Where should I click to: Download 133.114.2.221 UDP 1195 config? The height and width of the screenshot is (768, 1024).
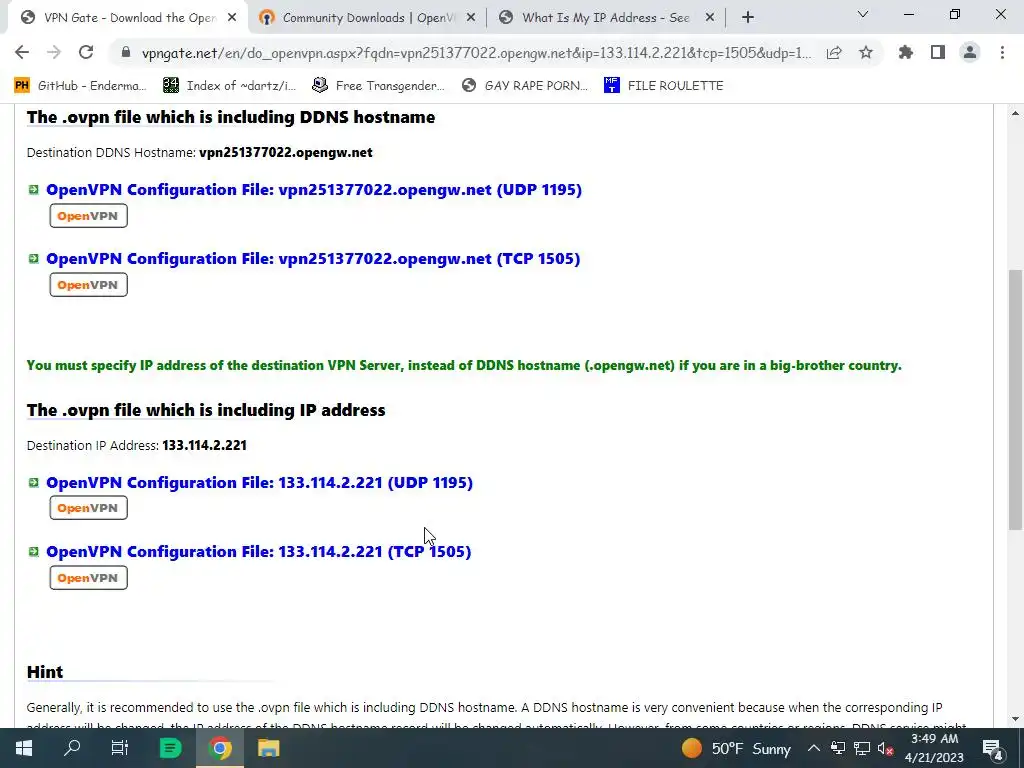click(259, 483)
